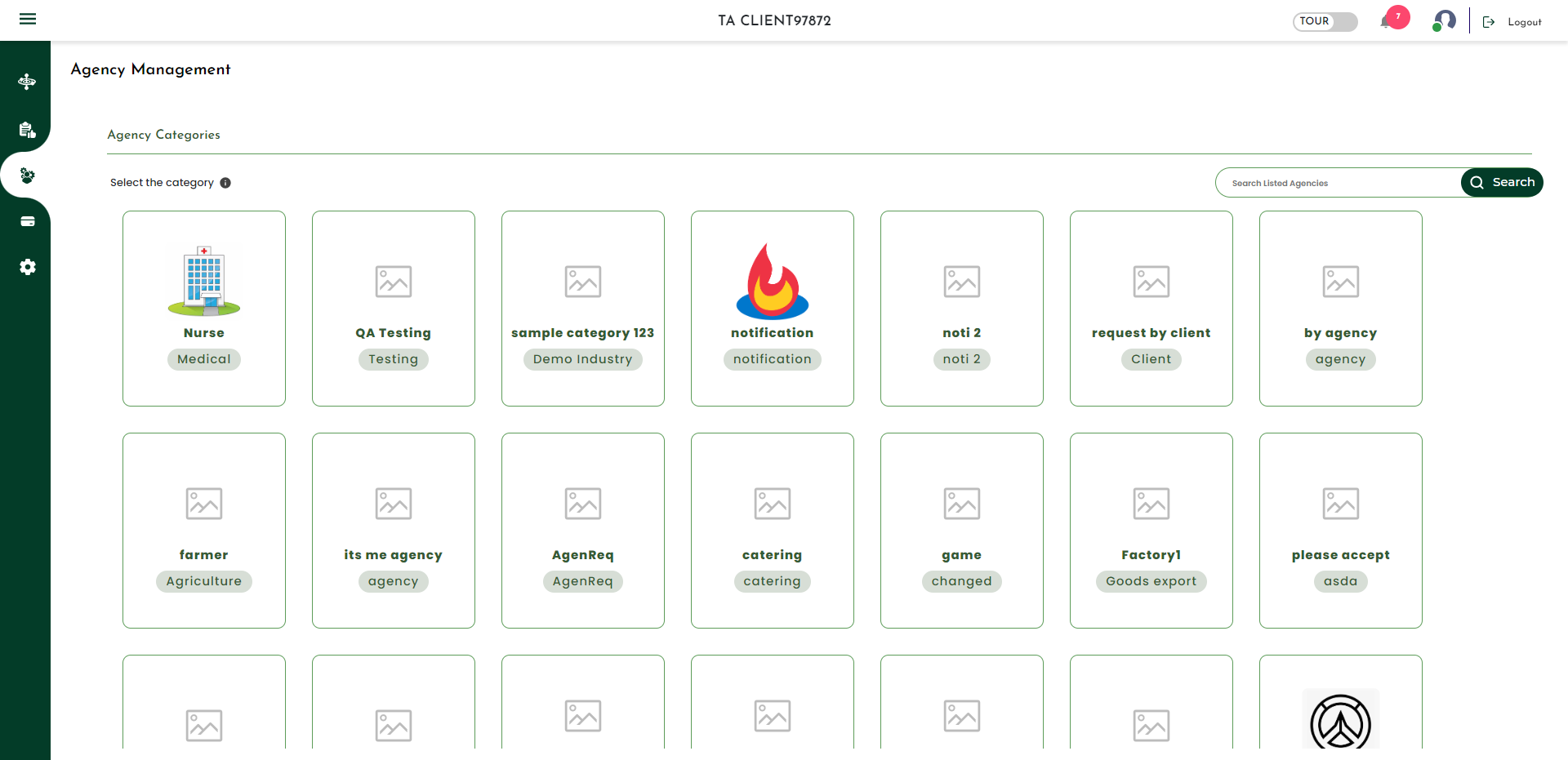Open the hamburger menu

[x=28, y=19]
